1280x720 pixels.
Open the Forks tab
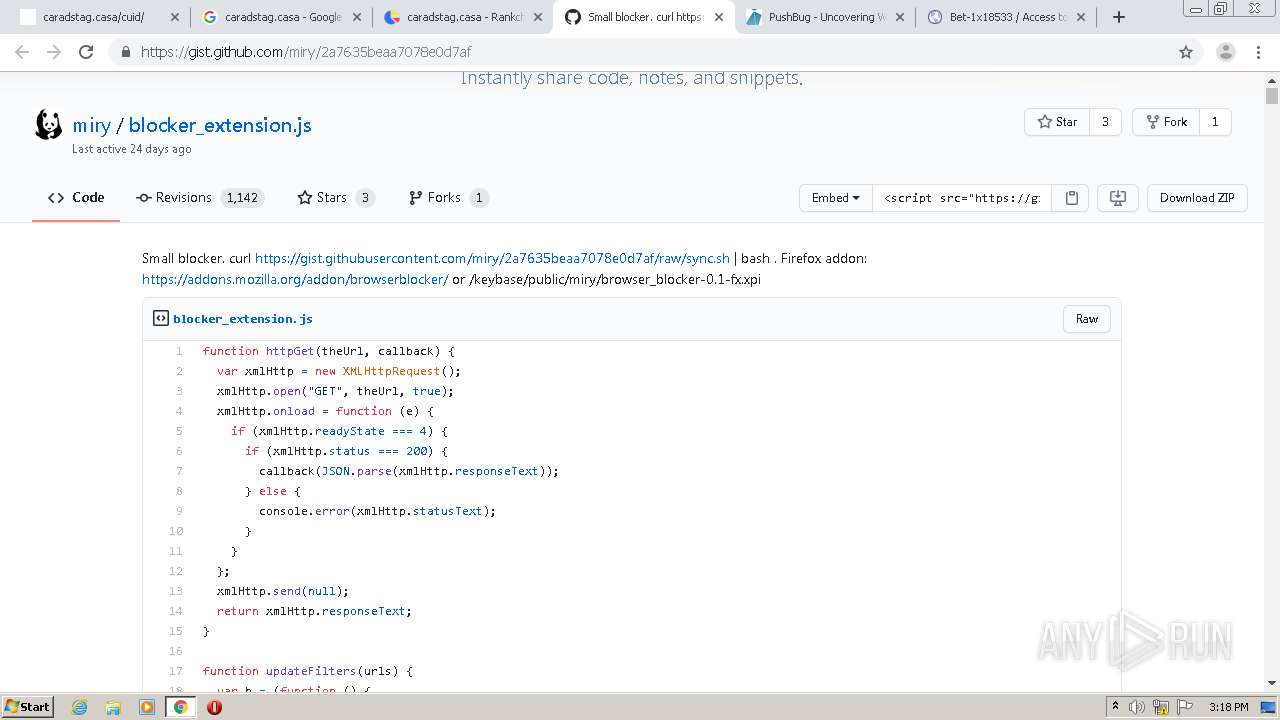pyautogui.click(x=449, y=198)
